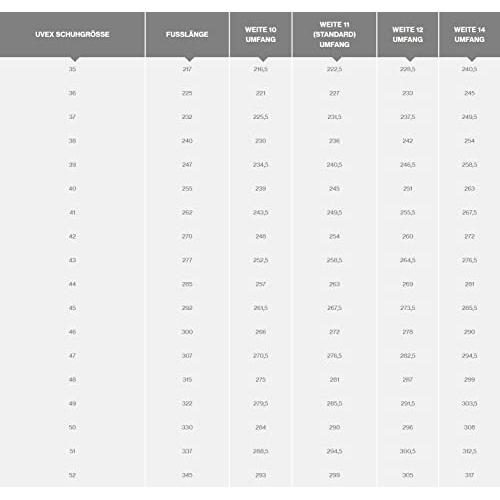
Task: Click the arrow pointer below WEITE 14 header
Action: pos(472,59)
